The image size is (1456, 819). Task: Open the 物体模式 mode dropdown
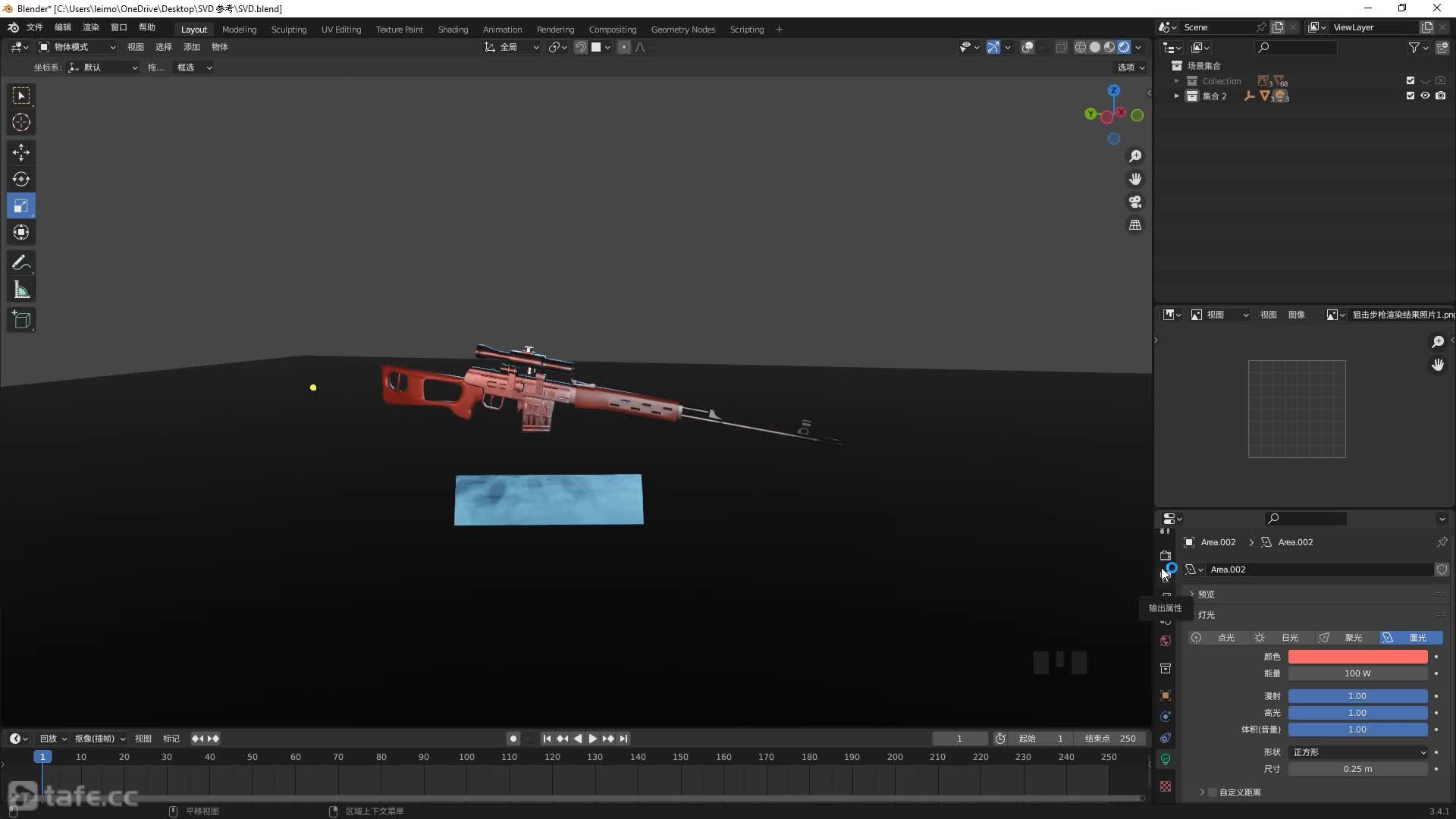point(77,47)
